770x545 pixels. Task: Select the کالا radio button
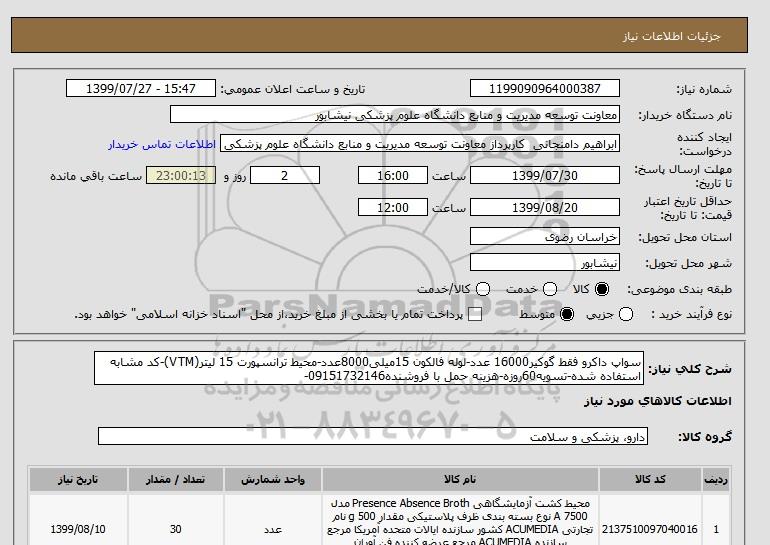(x=602, y=289)
